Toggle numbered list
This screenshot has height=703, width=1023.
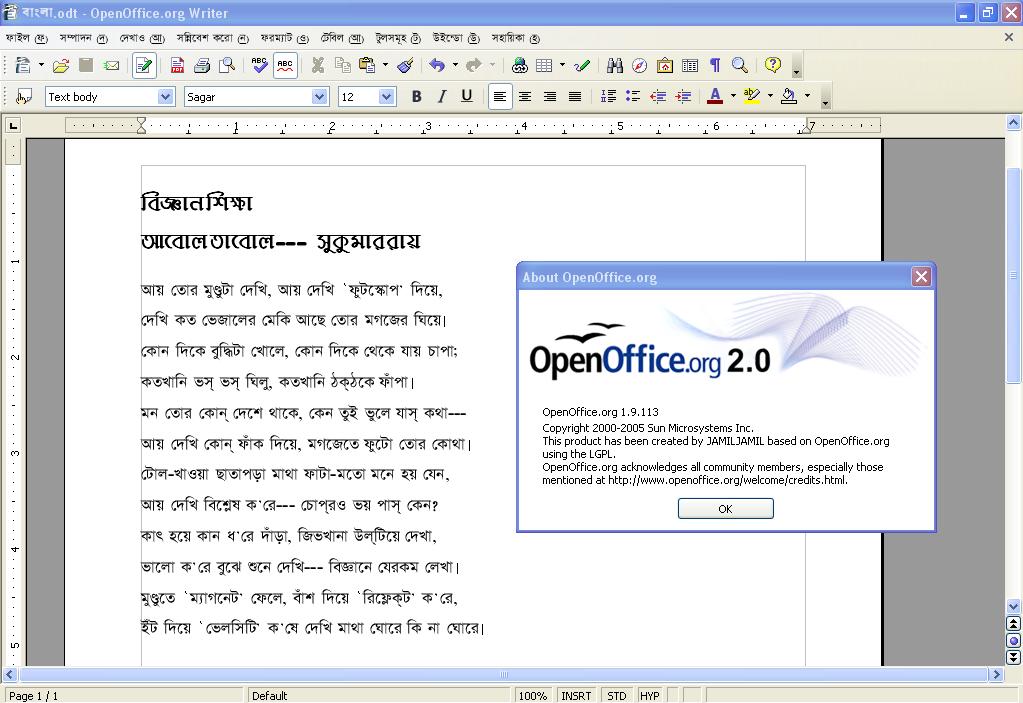pos(608,97)
